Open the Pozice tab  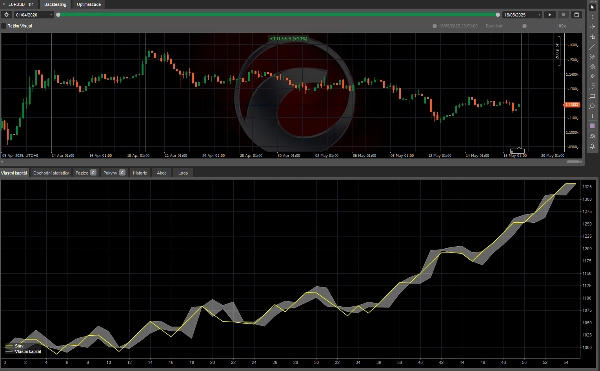coord(85,173)
